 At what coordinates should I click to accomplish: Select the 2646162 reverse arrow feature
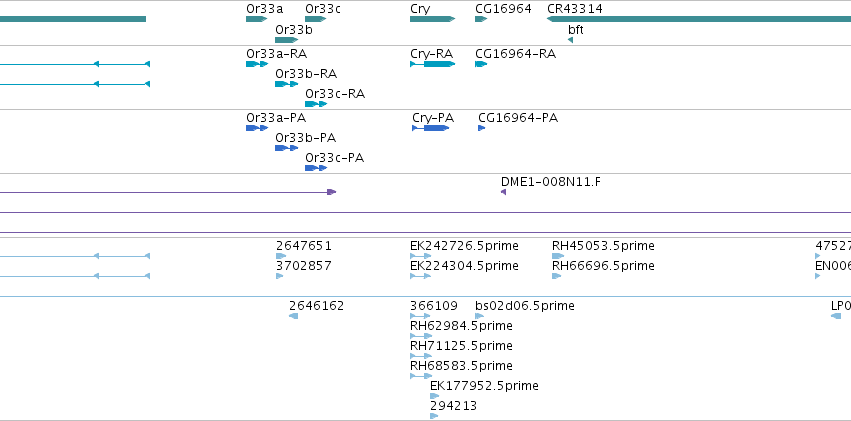[294, 316]
